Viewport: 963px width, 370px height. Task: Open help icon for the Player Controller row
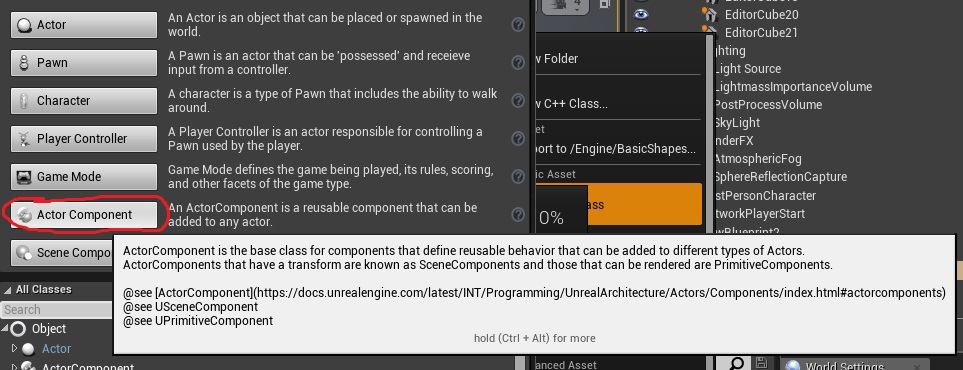[518, 139]
